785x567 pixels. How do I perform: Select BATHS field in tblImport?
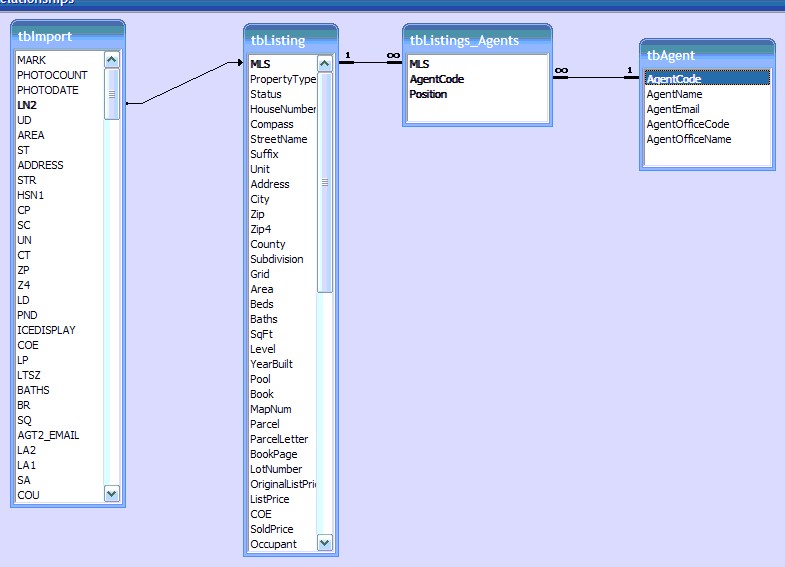(34, 390)
